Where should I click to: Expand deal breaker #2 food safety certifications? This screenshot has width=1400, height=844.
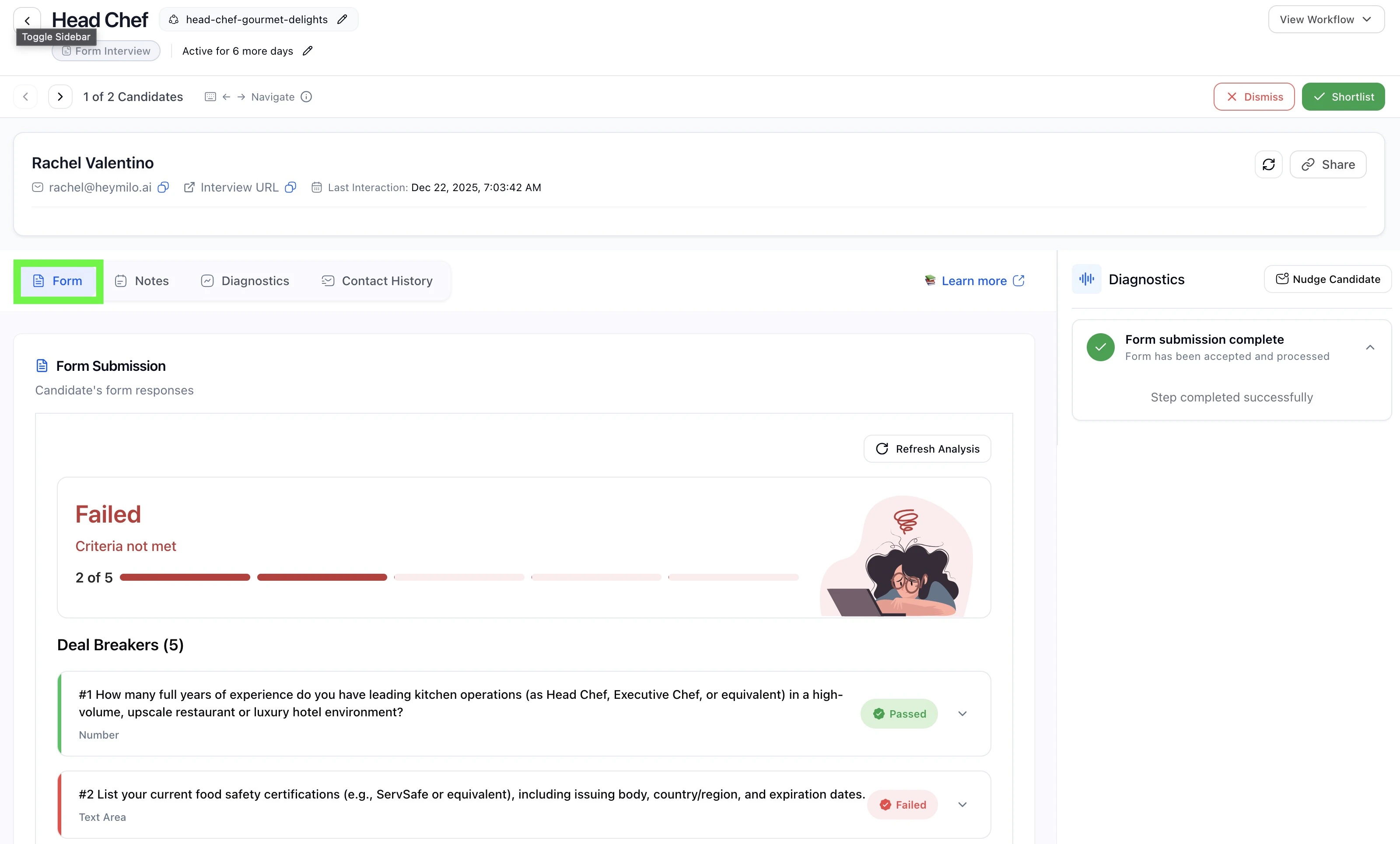[962, 805]
